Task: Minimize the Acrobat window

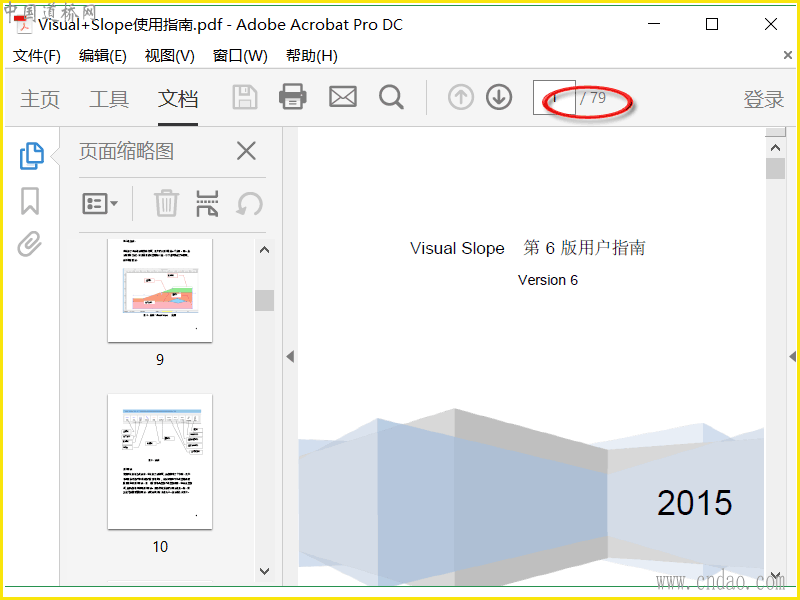Action: click(x=654, y=24)
